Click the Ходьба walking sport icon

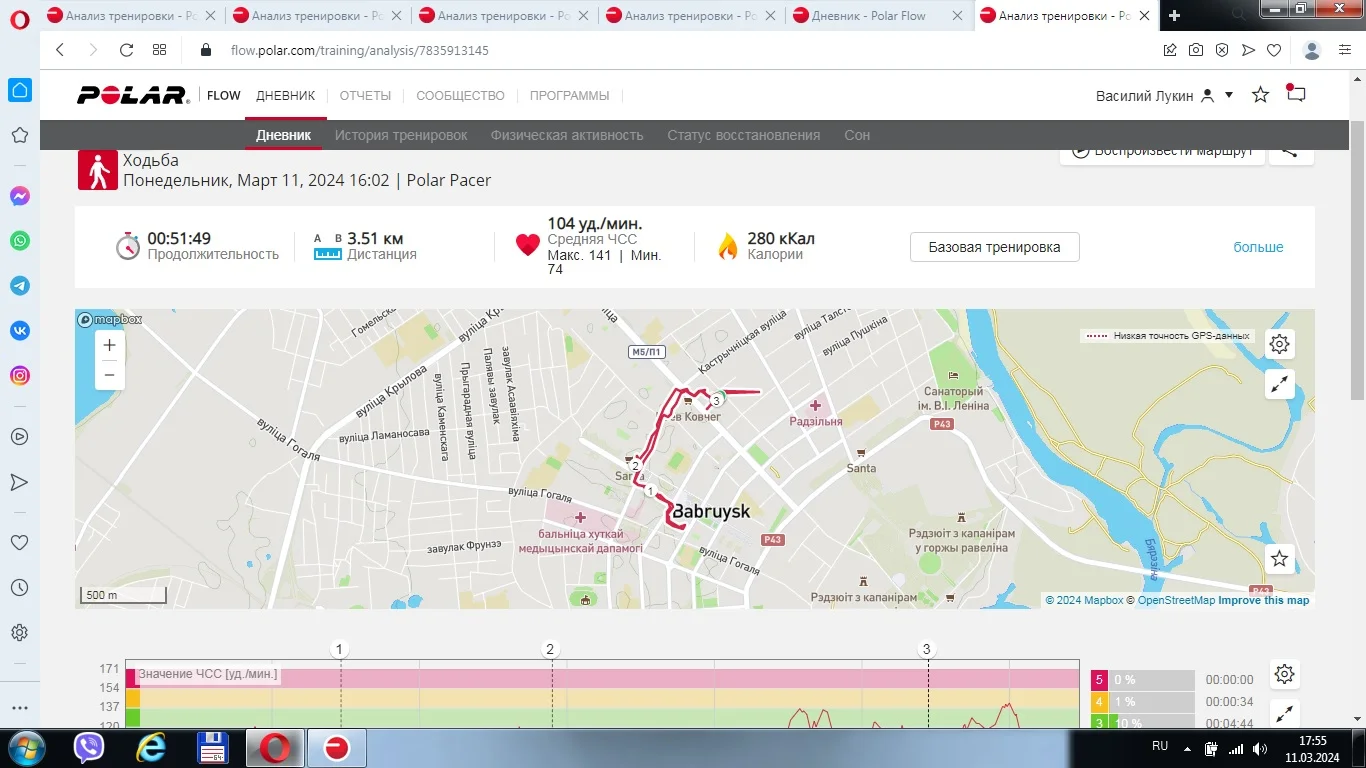(x=97, y=170)
